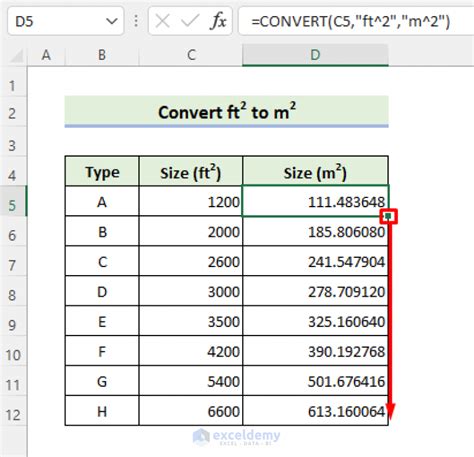Click the cell with value 3000
This screenshot has height=457, width=474.
click(x=191, y=291)
